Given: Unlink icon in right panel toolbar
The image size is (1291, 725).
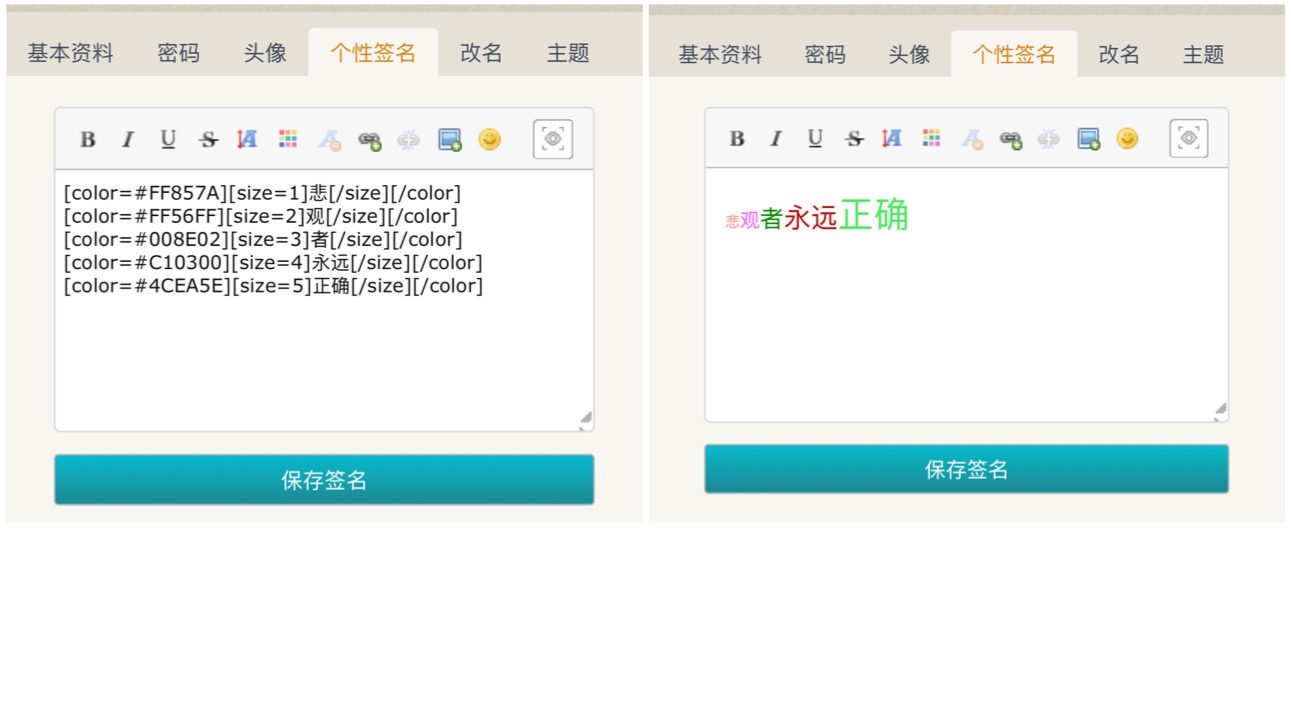Looking at the screenshot, I should (1049, 139).
